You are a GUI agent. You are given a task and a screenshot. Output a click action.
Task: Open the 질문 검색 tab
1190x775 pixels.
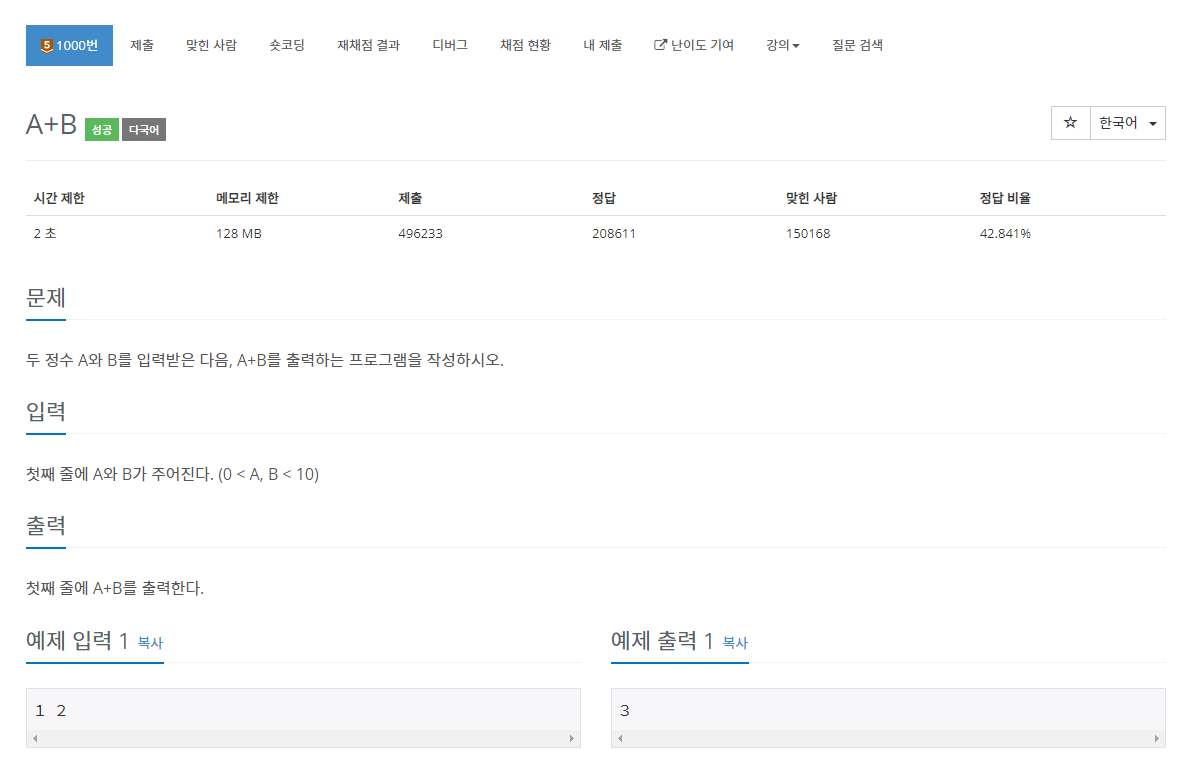pos(857,45)
